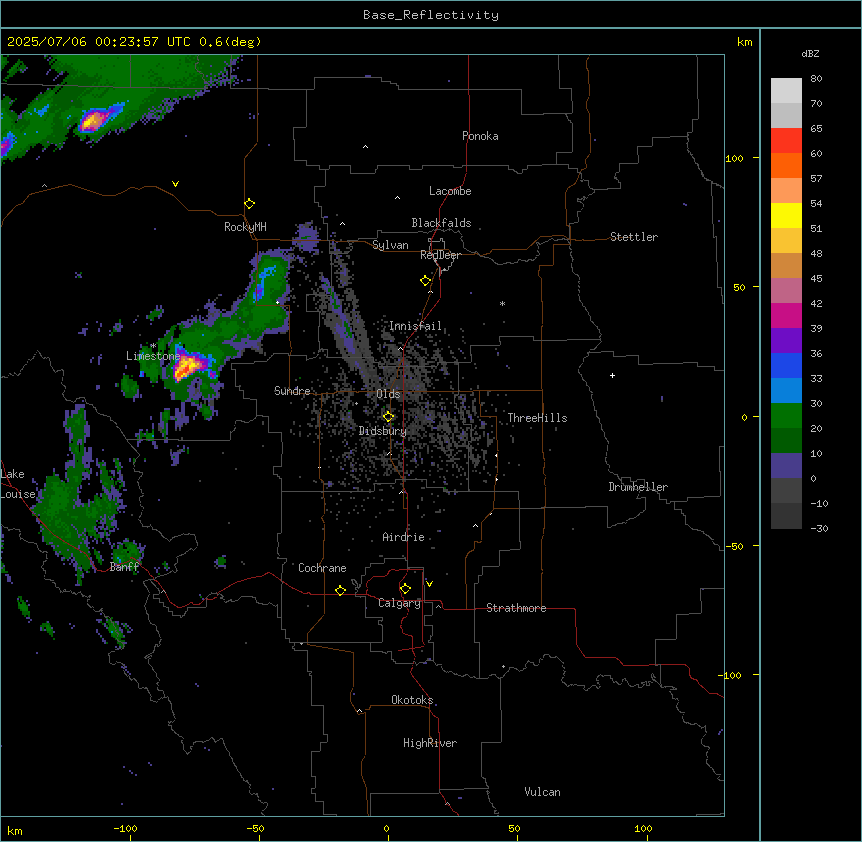Image resolution: width=862 pixels, height=842 pixels.
Task: Click the yellow diamond marker below Cochrane
Action: pyautogui.click(x=340, y=590)
